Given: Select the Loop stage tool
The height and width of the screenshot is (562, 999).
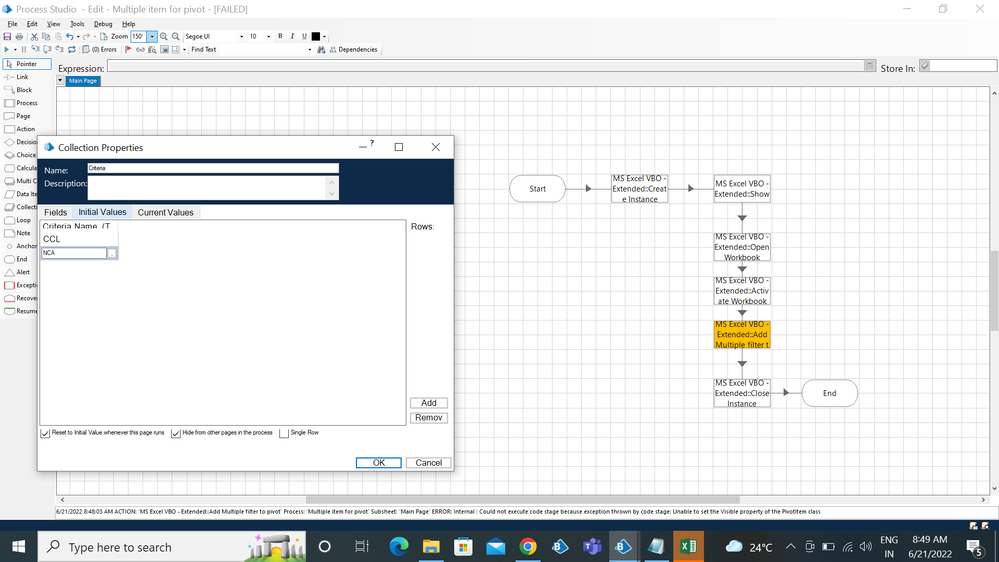Looking at the screenshot, I should coord(18,220).
